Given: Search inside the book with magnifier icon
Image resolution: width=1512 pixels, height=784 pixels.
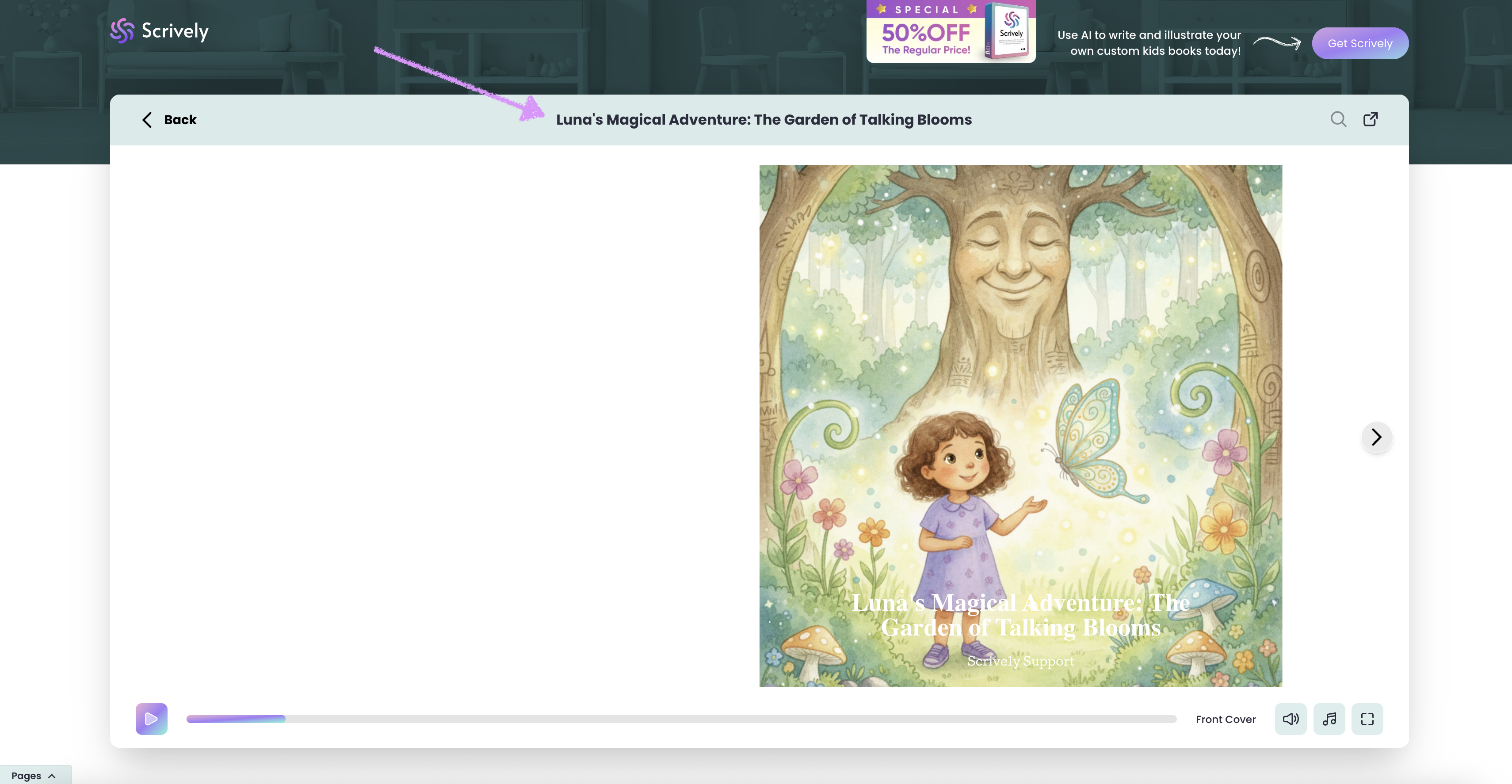Looking at the screenshot, I should click(1338, 119).
